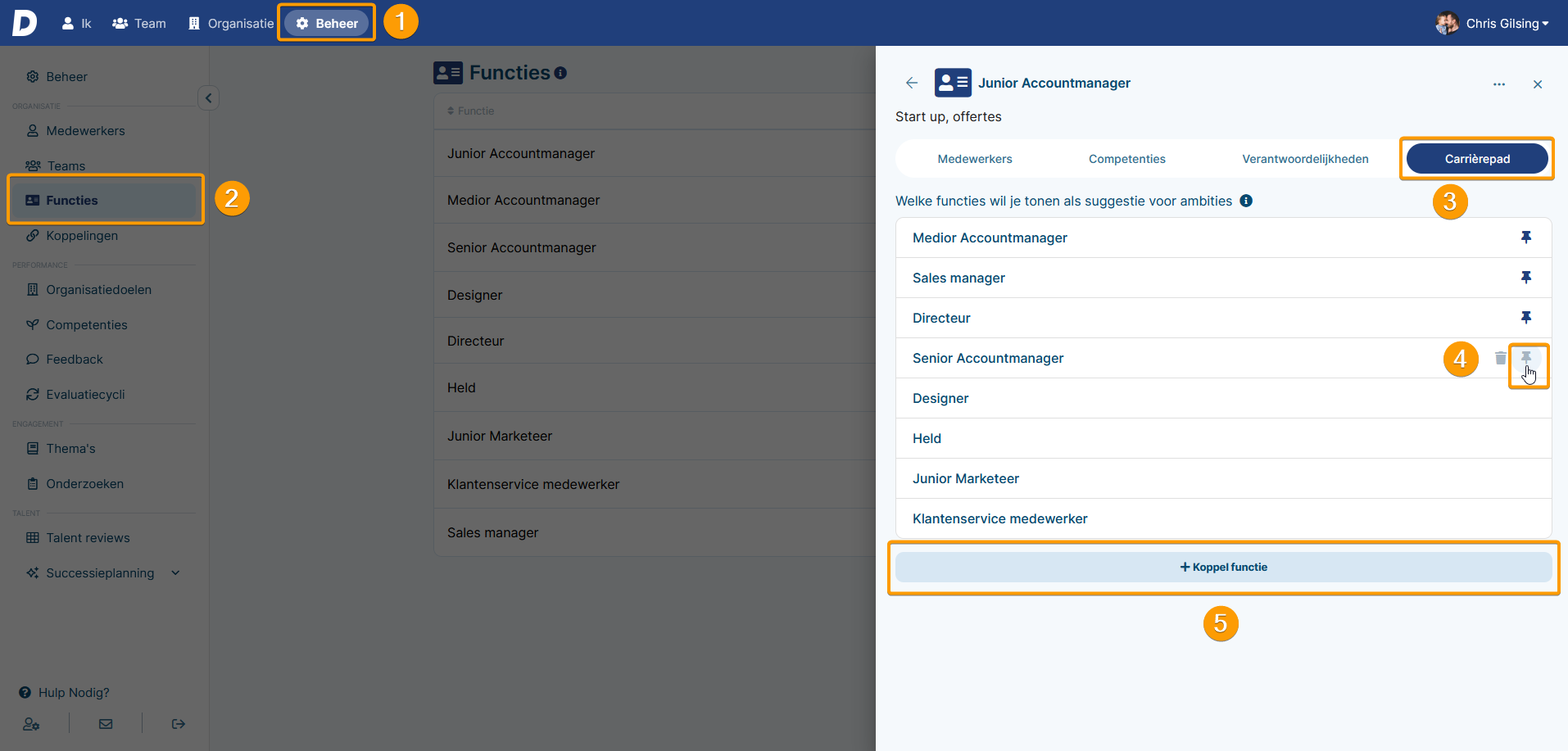Switch to the Medewerkers tab
Image resolution: width=1568 pixels, height=751 pixels.
pos(975,159)
